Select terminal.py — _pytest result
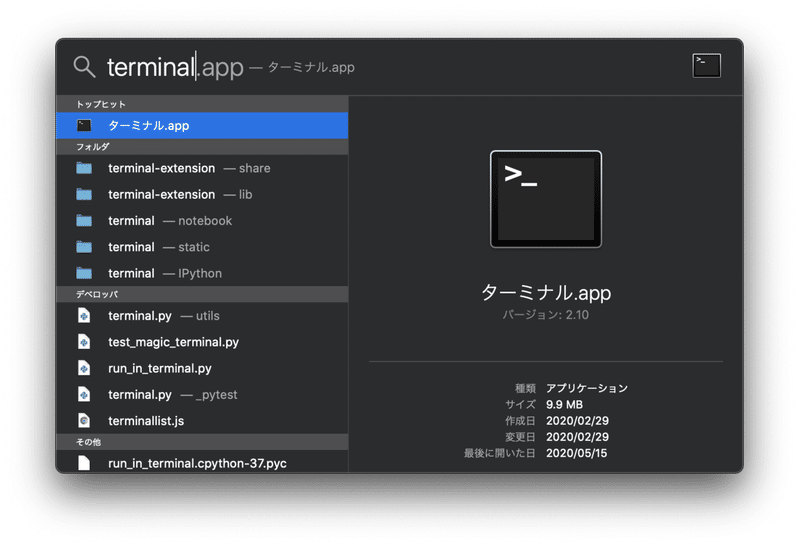Screen dimensions: 800x548 [x=202, y=395]
